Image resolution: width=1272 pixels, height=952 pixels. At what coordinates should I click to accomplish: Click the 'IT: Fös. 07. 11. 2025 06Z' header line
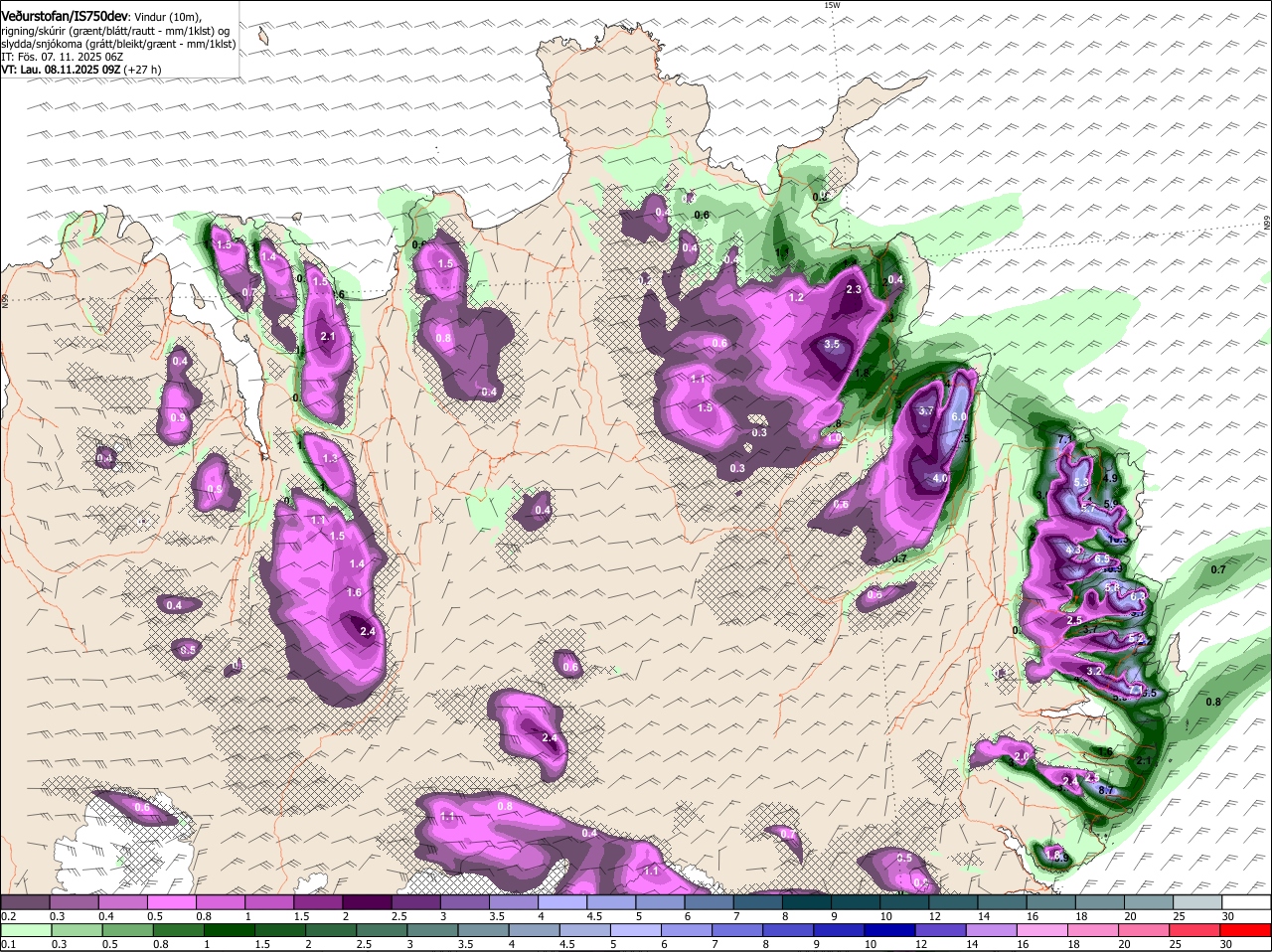tap(62, 57)
